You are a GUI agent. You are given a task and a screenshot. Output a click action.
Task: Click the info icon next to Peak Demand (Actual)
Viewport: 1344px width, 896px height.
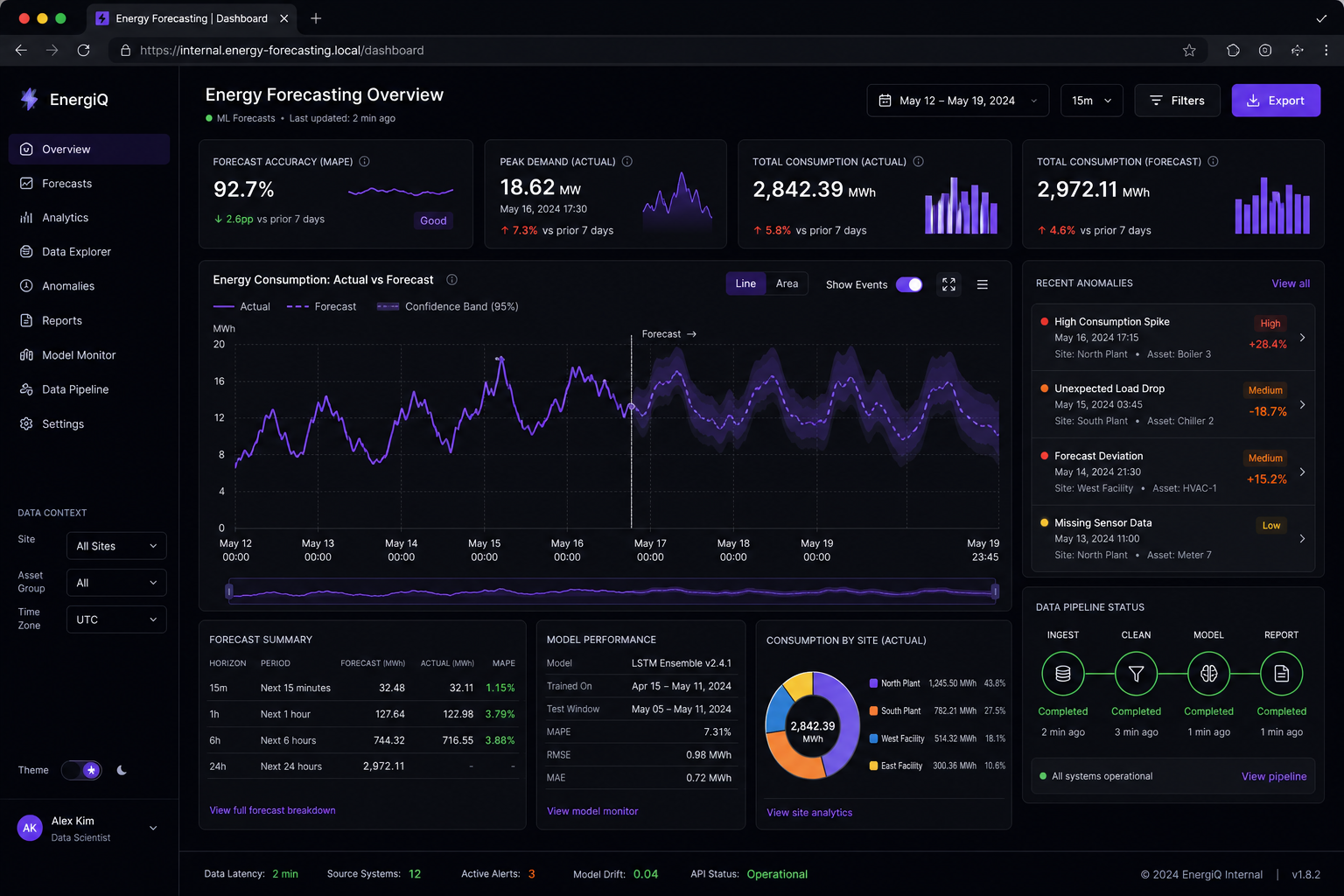[627, 162]
